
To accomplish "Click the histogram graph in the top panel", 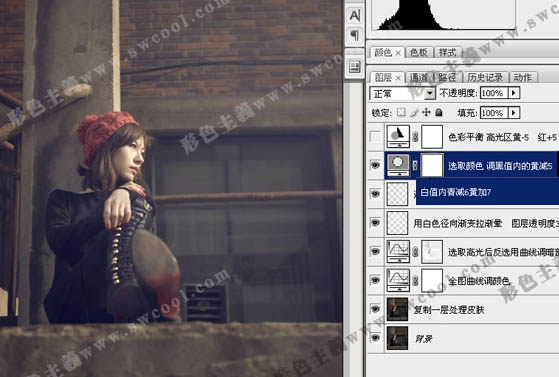I will point(443,15).
